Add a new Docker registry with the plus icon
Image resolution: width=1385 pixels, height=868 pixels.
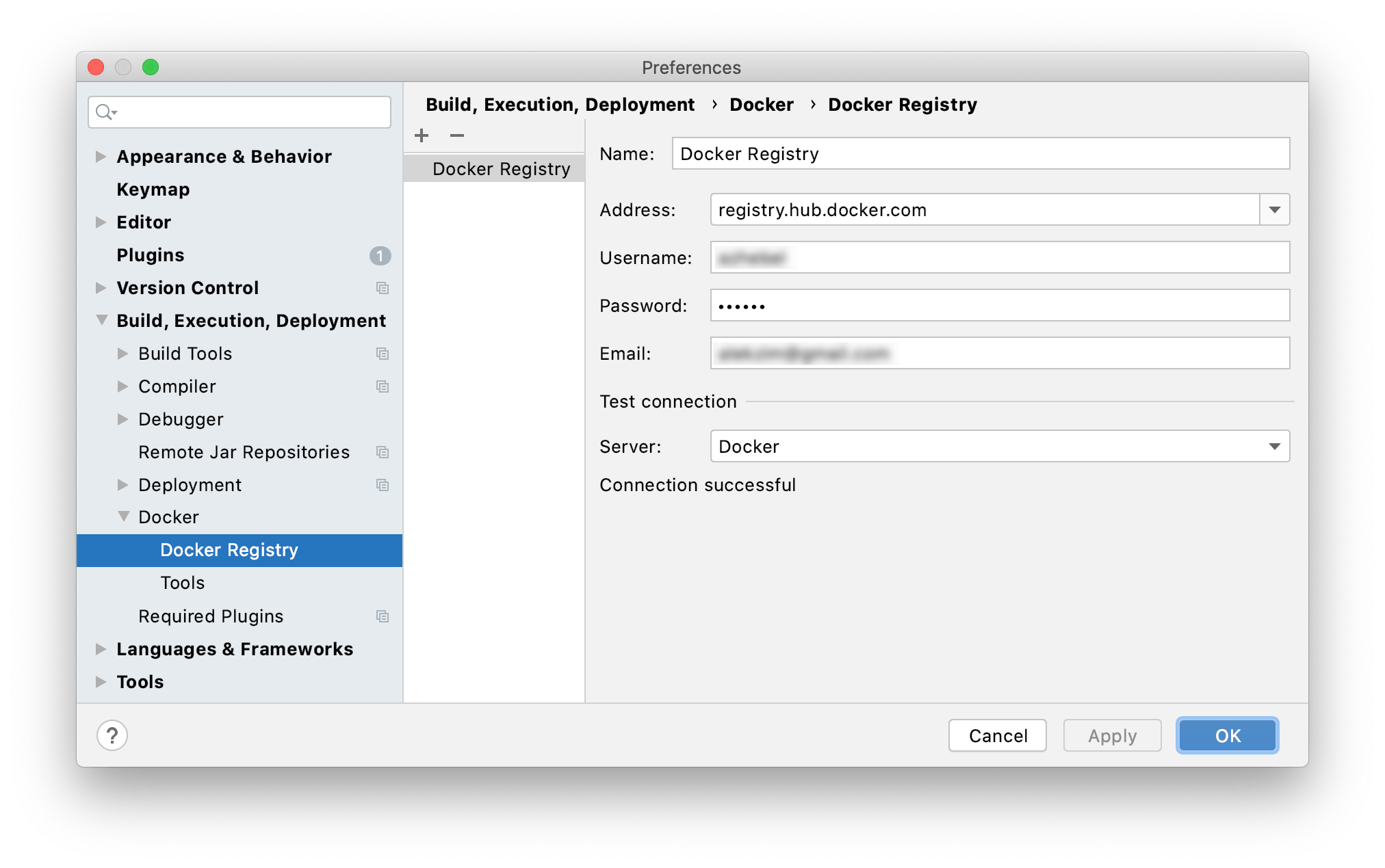click(x=422, y=135)
